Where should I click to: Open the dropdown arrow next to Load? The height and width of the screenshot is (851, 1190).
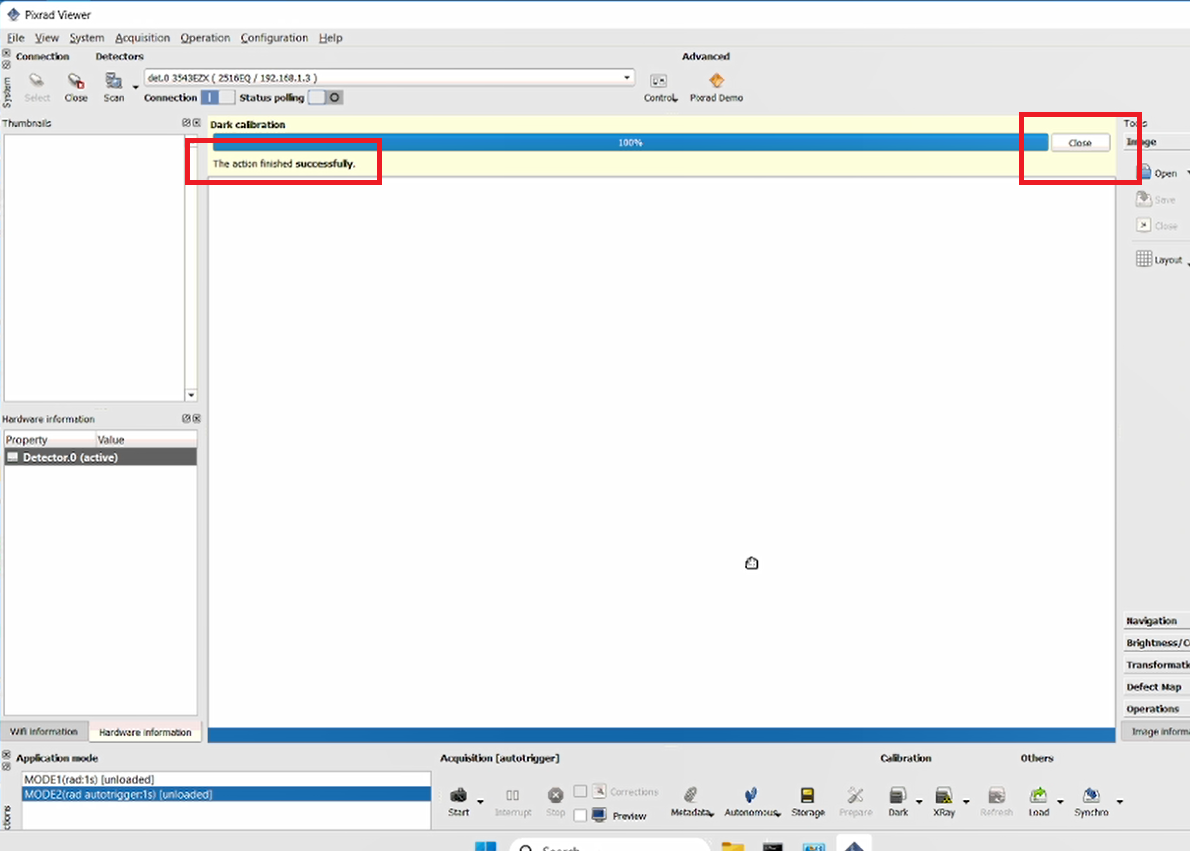click(x=1060, y=802)
